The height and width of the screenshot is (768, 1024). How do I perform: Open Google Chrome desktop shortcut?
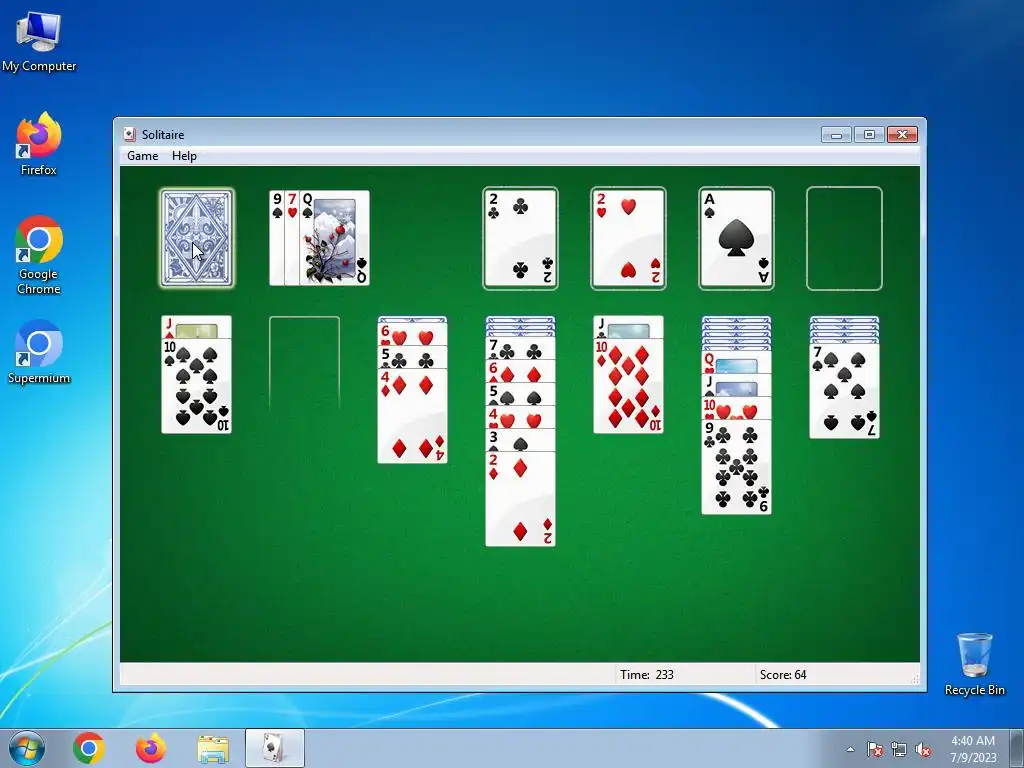coord(39,255)
